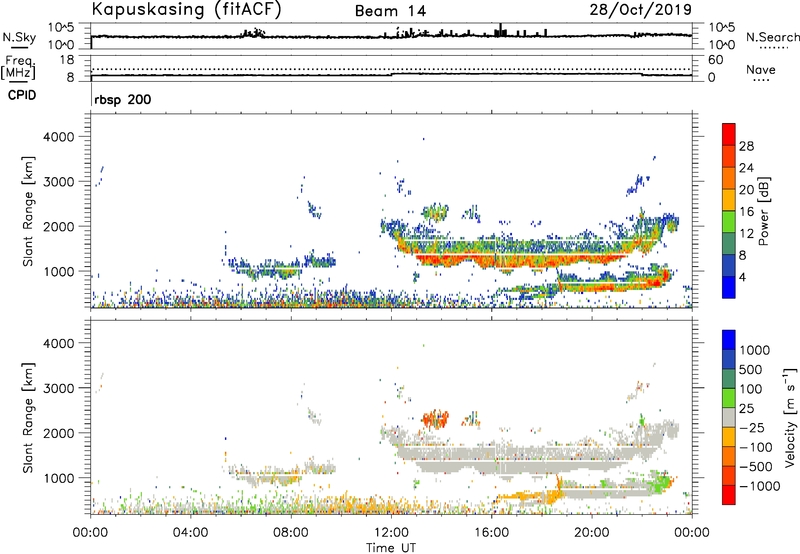Image resolution: width=800 pixels, height=554 pixels.
Task: Click the '-1000' value on the velocity scale
Action: tap(760, 486)
